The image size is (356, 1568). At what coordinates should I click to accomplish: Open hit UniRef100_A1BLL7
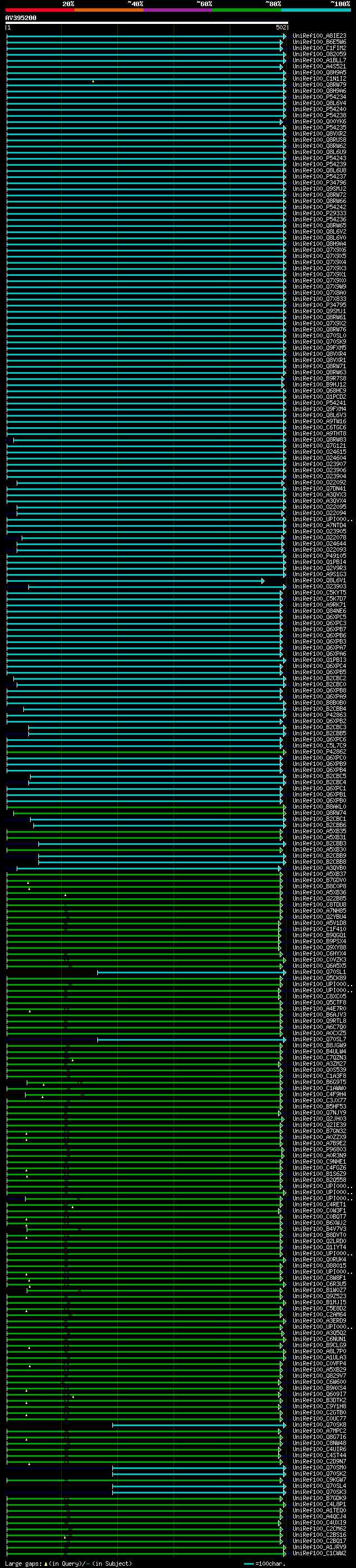click(x=319, y=60)
